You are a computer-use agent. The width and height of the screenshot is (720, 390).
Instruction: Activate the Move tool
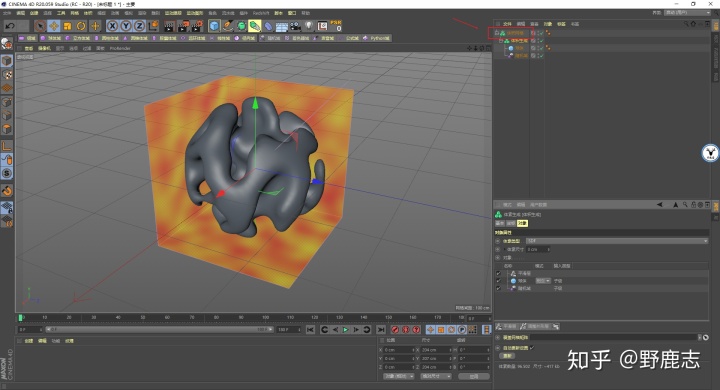pos(54,26)
